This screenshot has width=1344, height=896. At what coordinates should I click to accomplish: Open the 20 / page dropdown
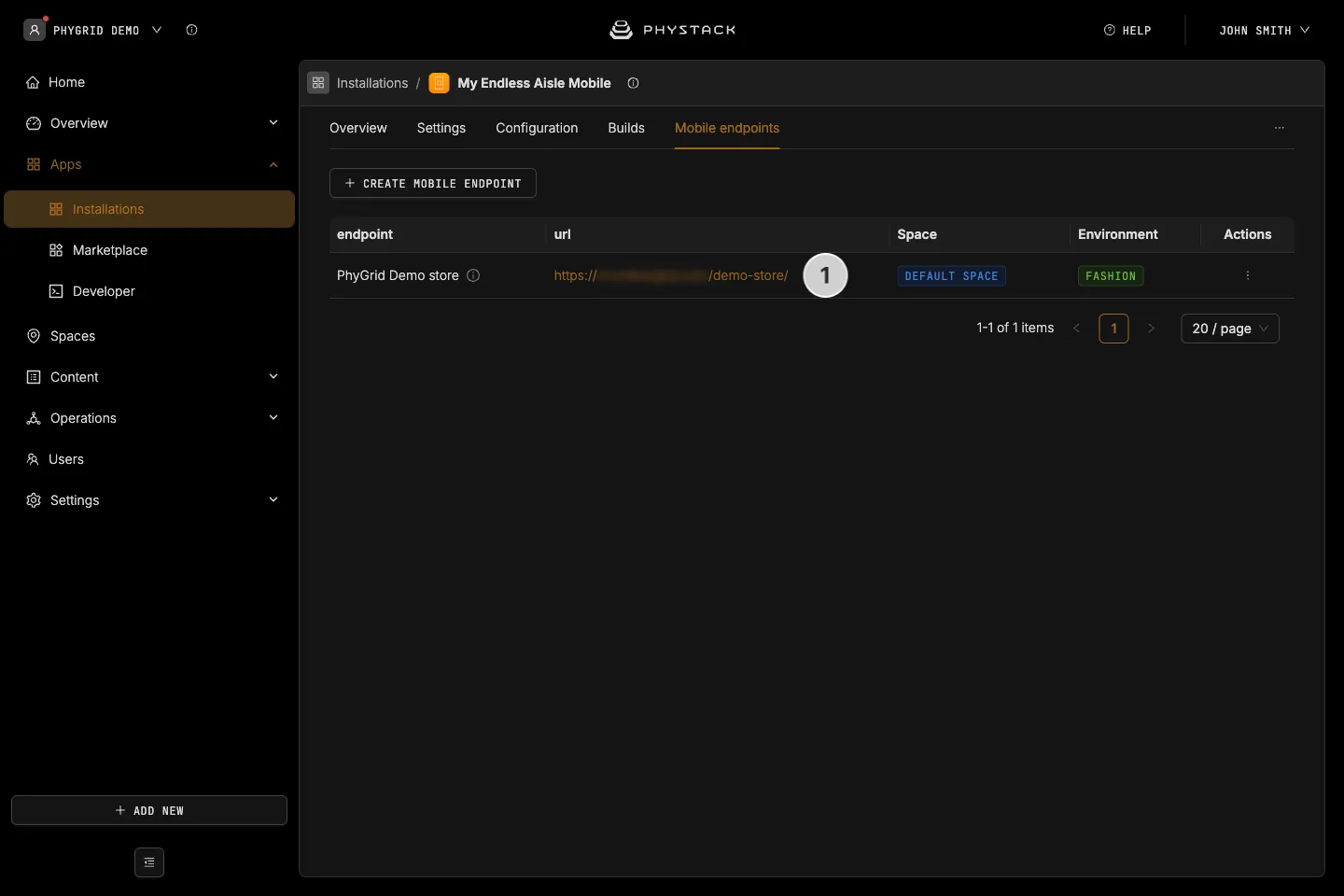1230,329
